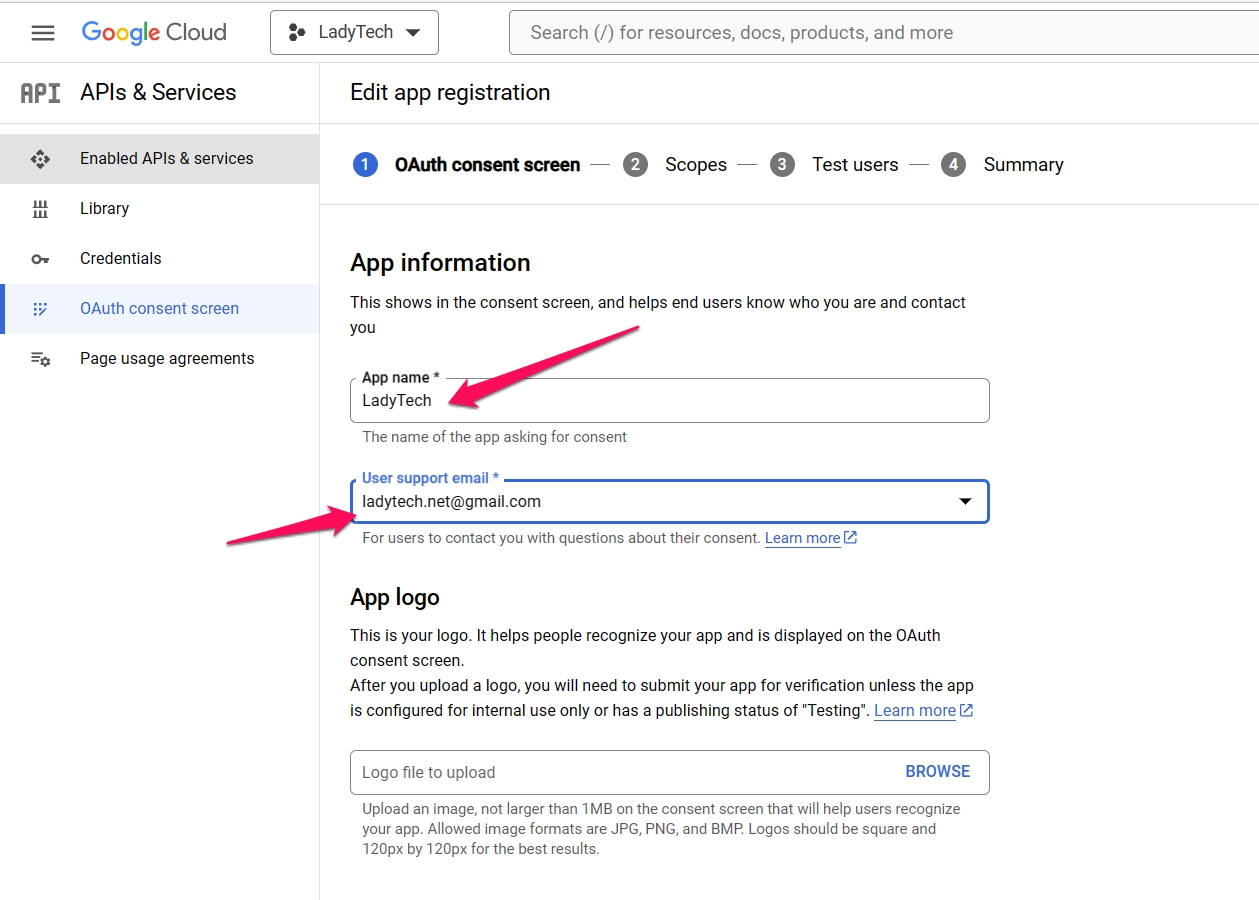Click the step 2 circle in the stepper
The width and height of the screenshot is (1259, 900).
(635, 165)
